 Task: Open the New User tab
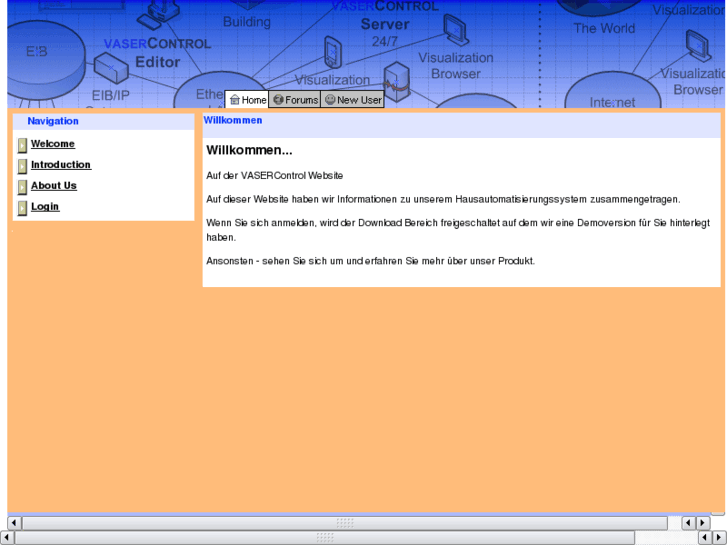tap(353, 100)
